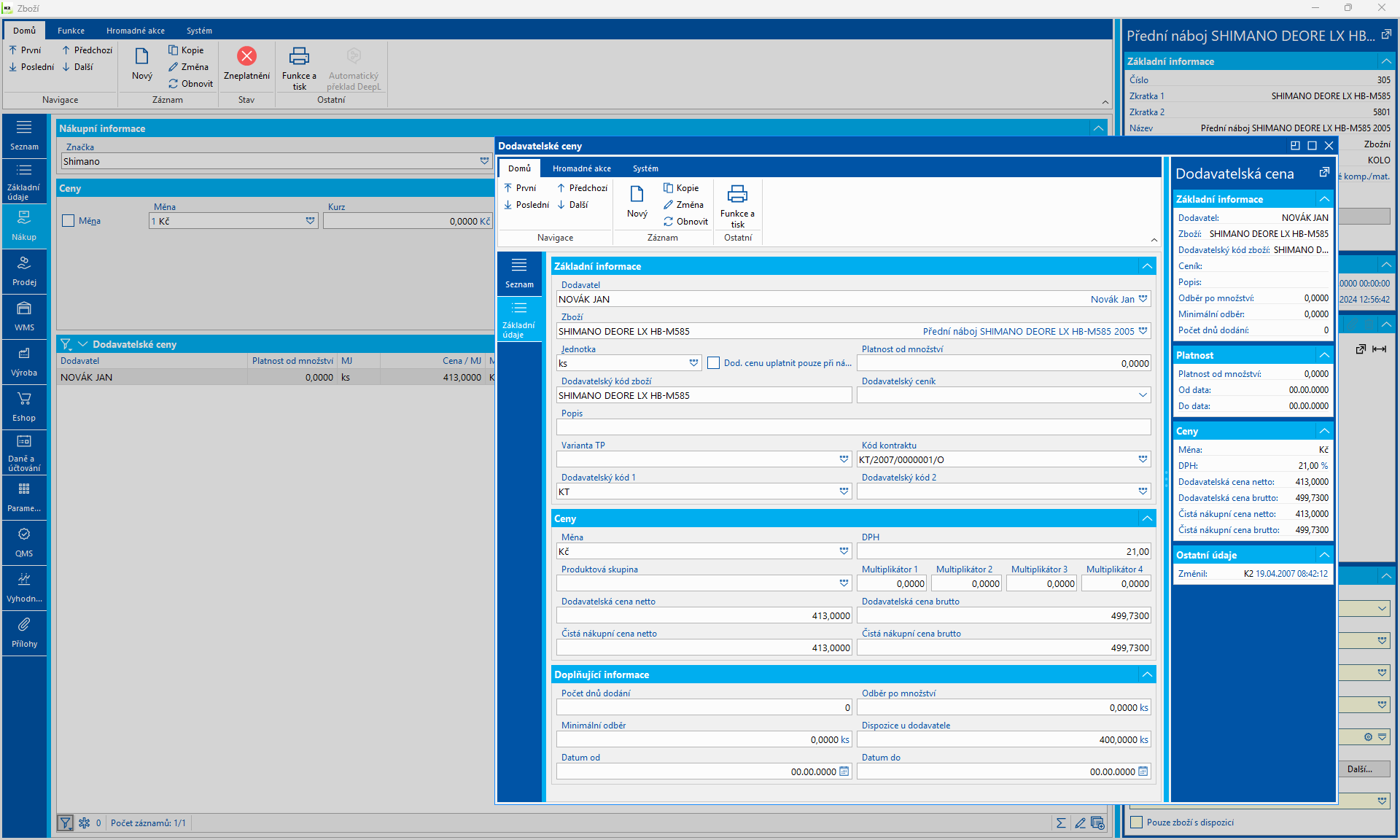
Task: Open the Přílohy attachments section
Action: (x=24, y=633)
